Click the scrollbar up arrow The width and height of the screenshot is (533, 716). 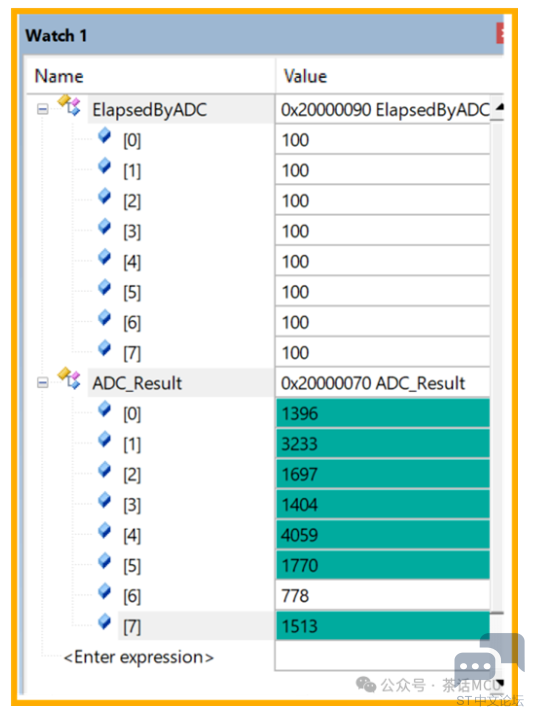pos(498,108)
